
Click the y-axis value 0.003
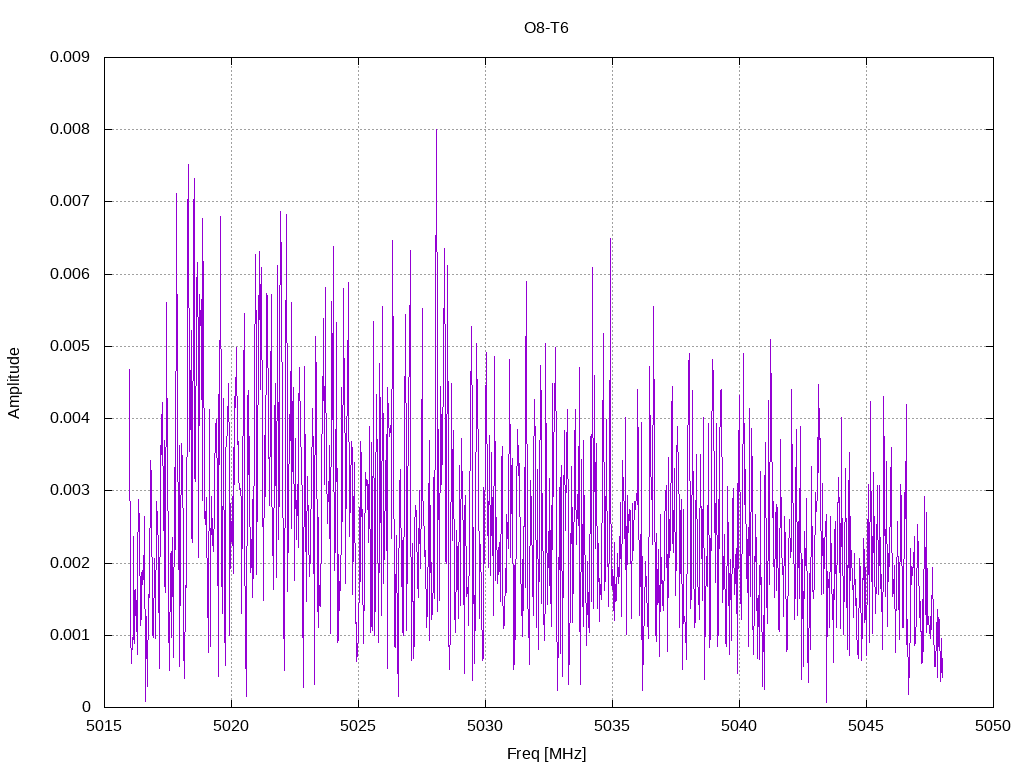70,490
